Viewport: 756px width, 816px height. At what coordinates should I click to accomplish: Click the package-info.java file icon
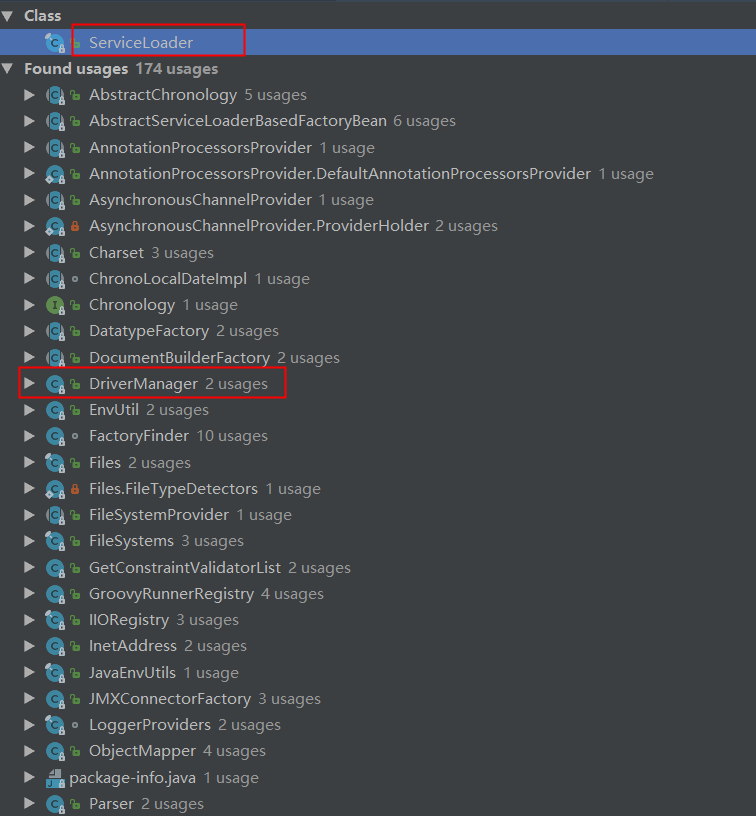coord(55,779)
